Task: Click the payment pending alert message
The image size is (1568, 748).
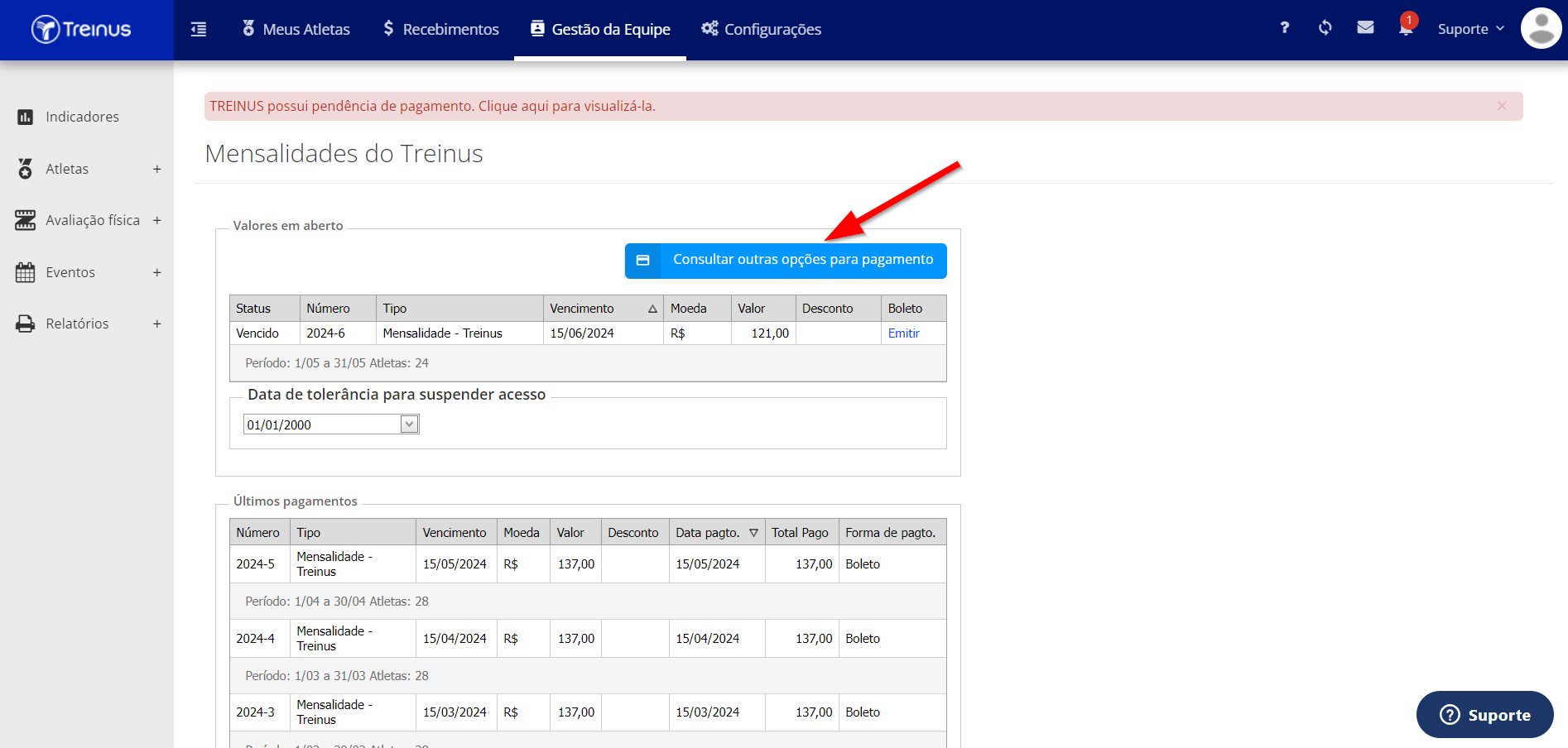Action: (x=432, y=106)
